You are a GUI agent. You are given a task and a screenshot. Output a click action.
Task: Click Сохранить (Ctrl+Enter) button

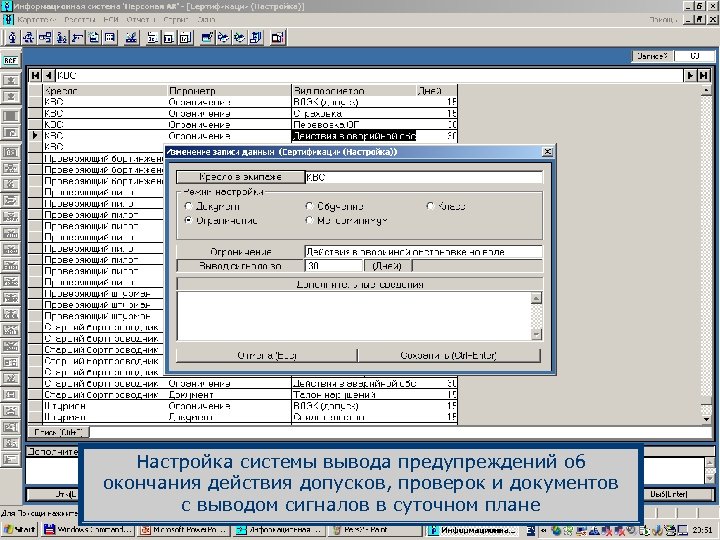[x=449, y=355]
